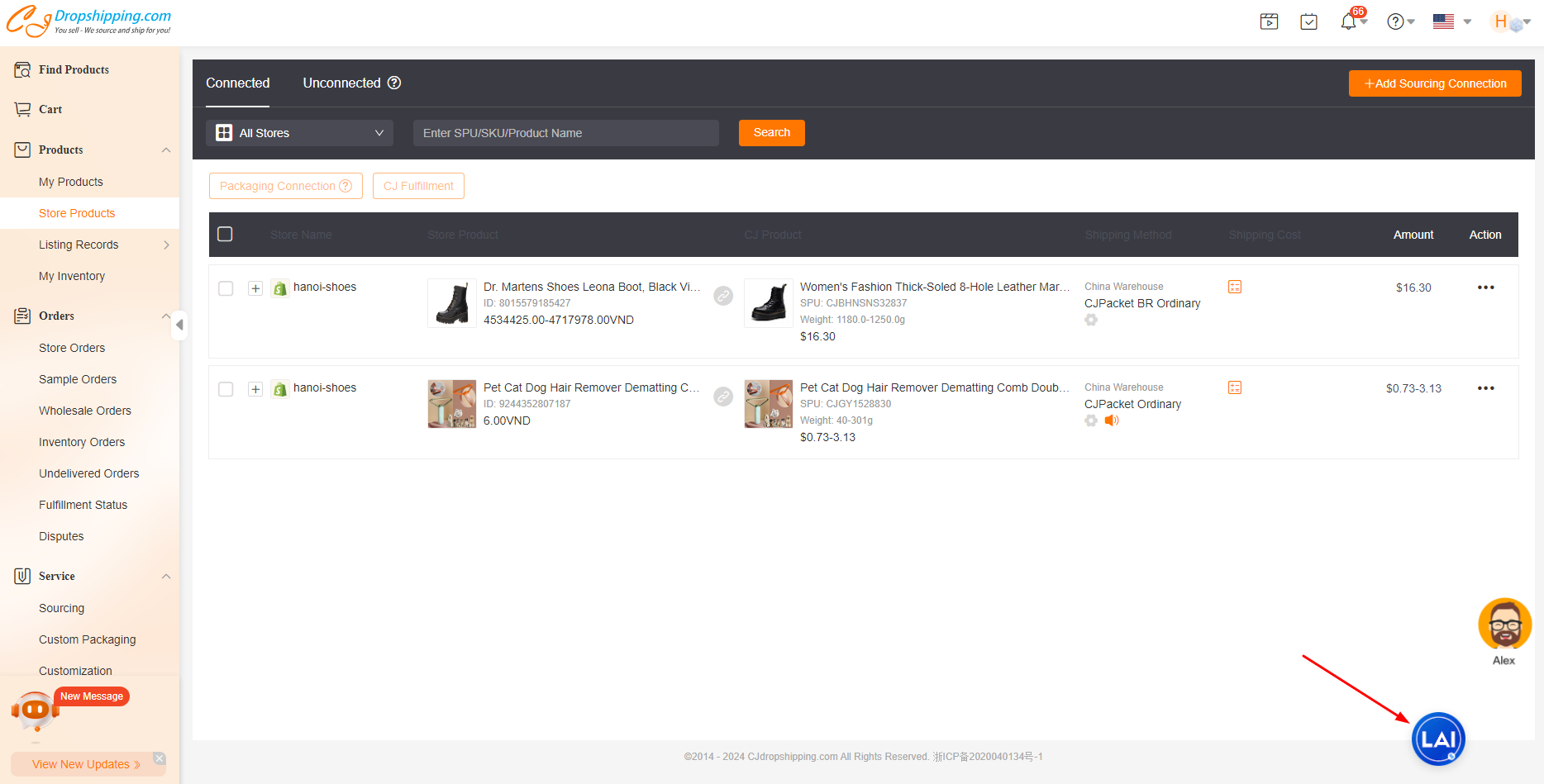Click gear icon under CJPacket Ordinary
This screenshot has height=784, width=1544.
point(1091,421)
